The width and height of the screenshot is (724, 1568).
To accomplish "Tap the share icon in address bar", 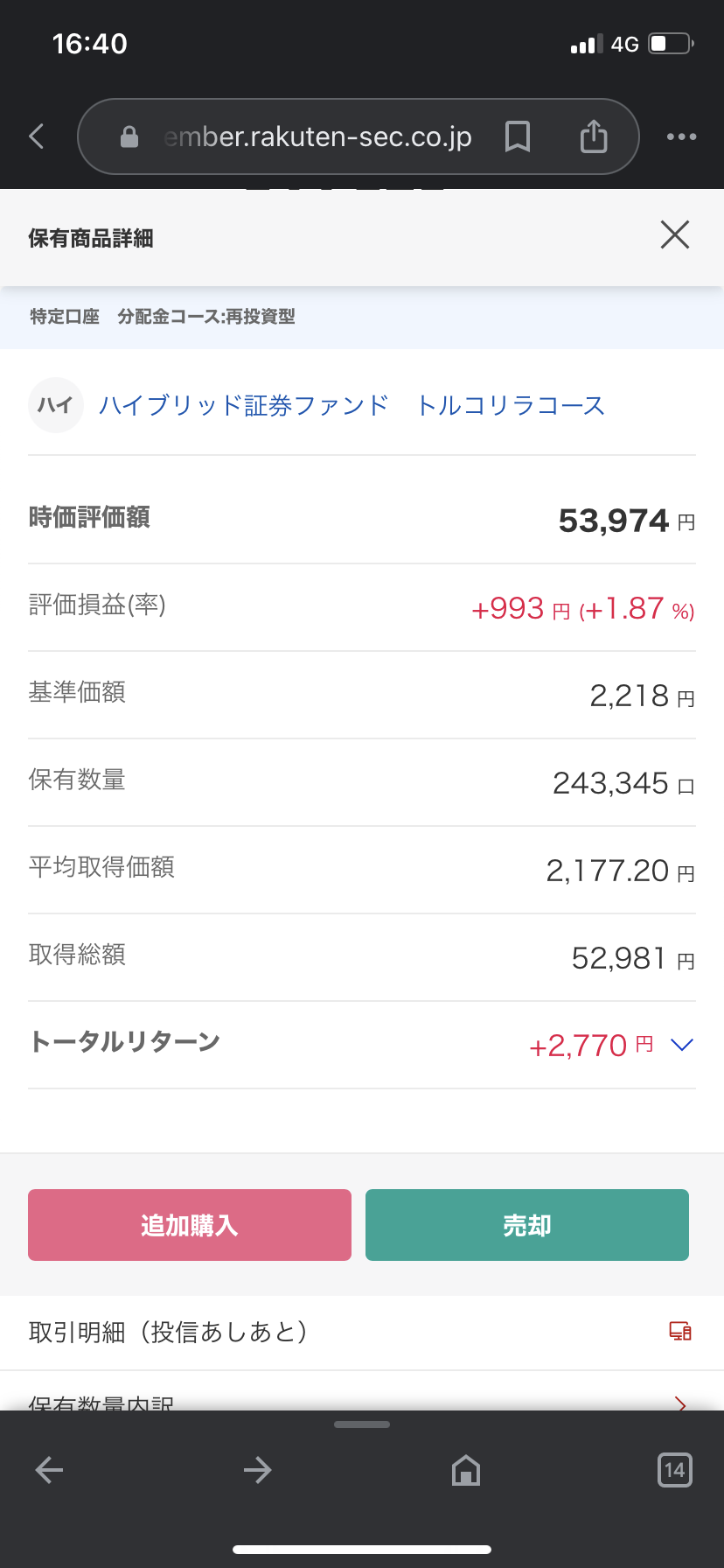I will point(594,136).
